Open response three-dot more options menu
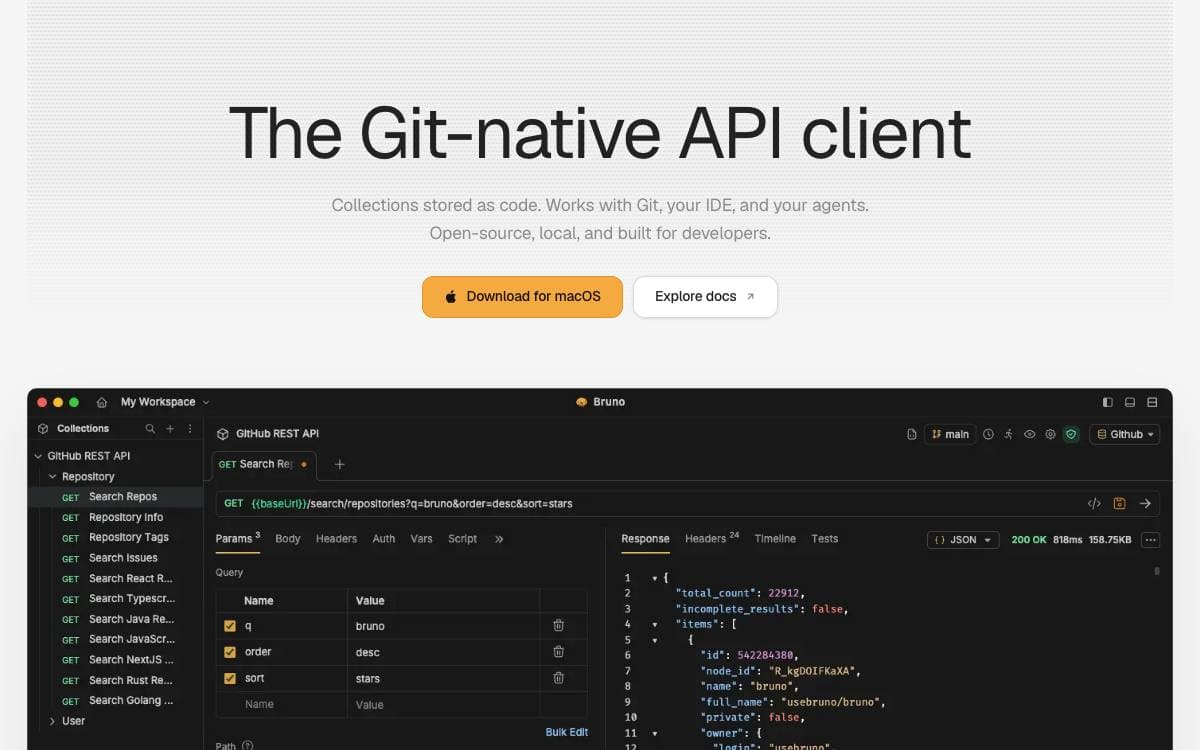 1151,540
